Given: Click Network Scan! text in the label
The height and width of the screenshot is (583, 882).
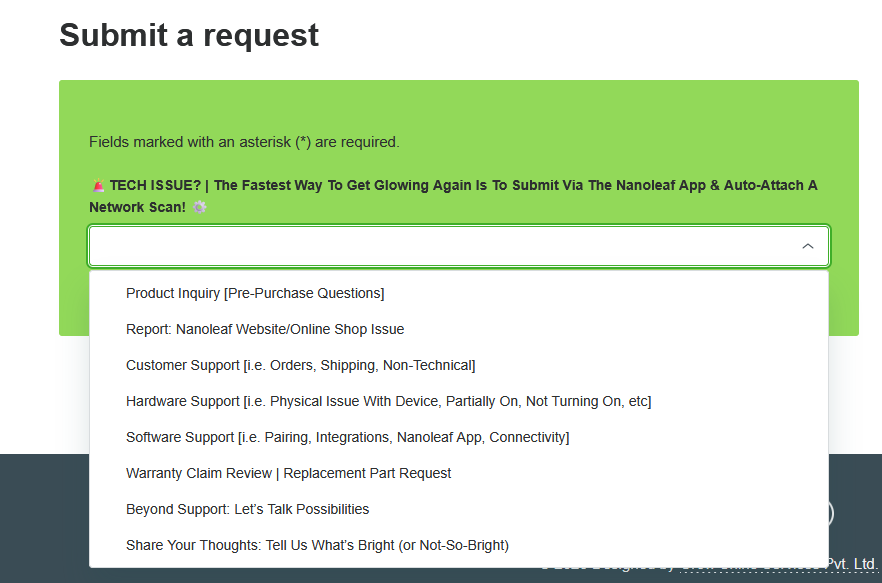Looking at the screenshot, I should coord(137,207).
